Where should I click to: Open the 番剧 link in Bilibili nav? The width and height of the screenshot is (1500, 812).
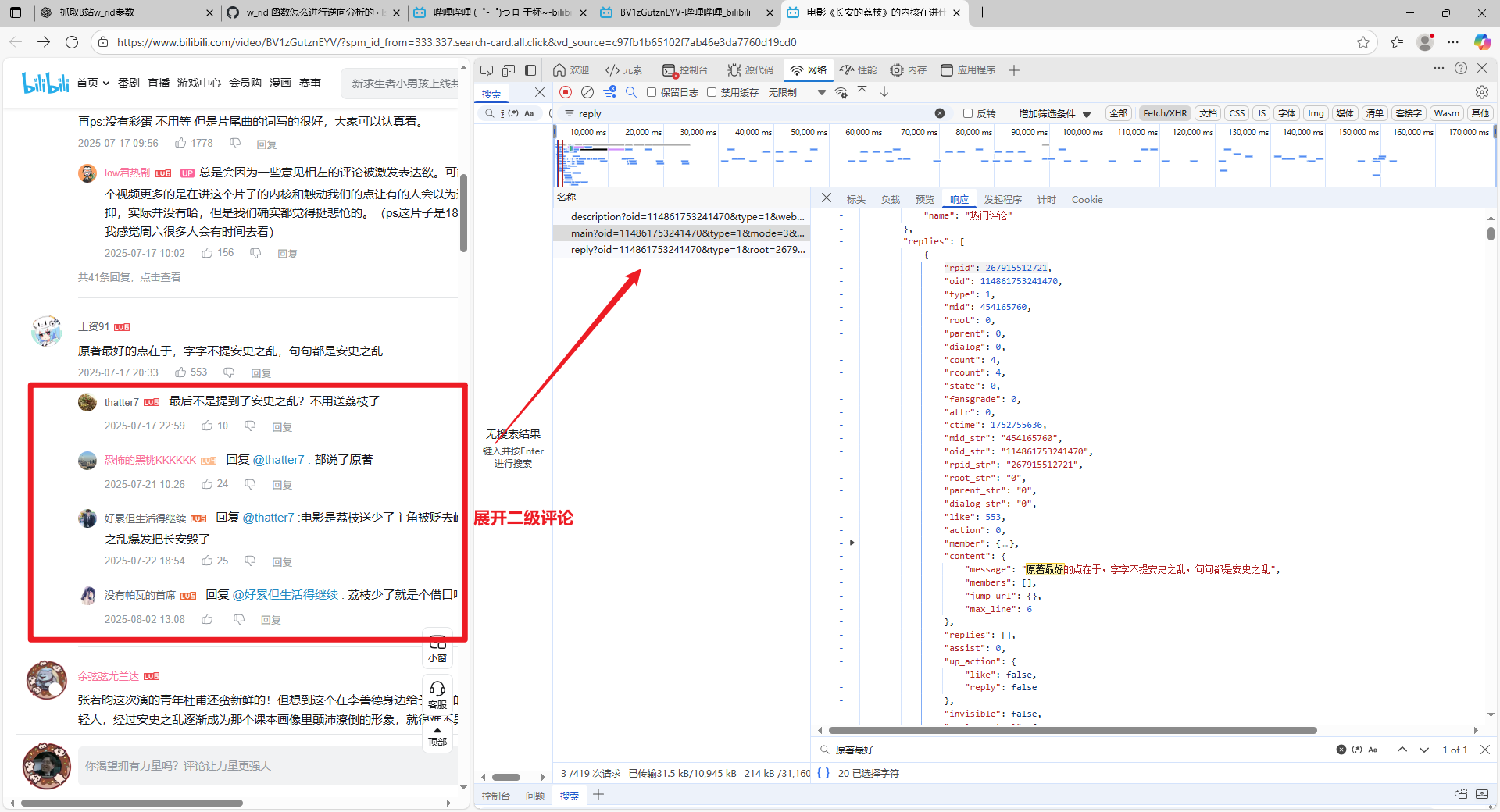pos(129,83)
